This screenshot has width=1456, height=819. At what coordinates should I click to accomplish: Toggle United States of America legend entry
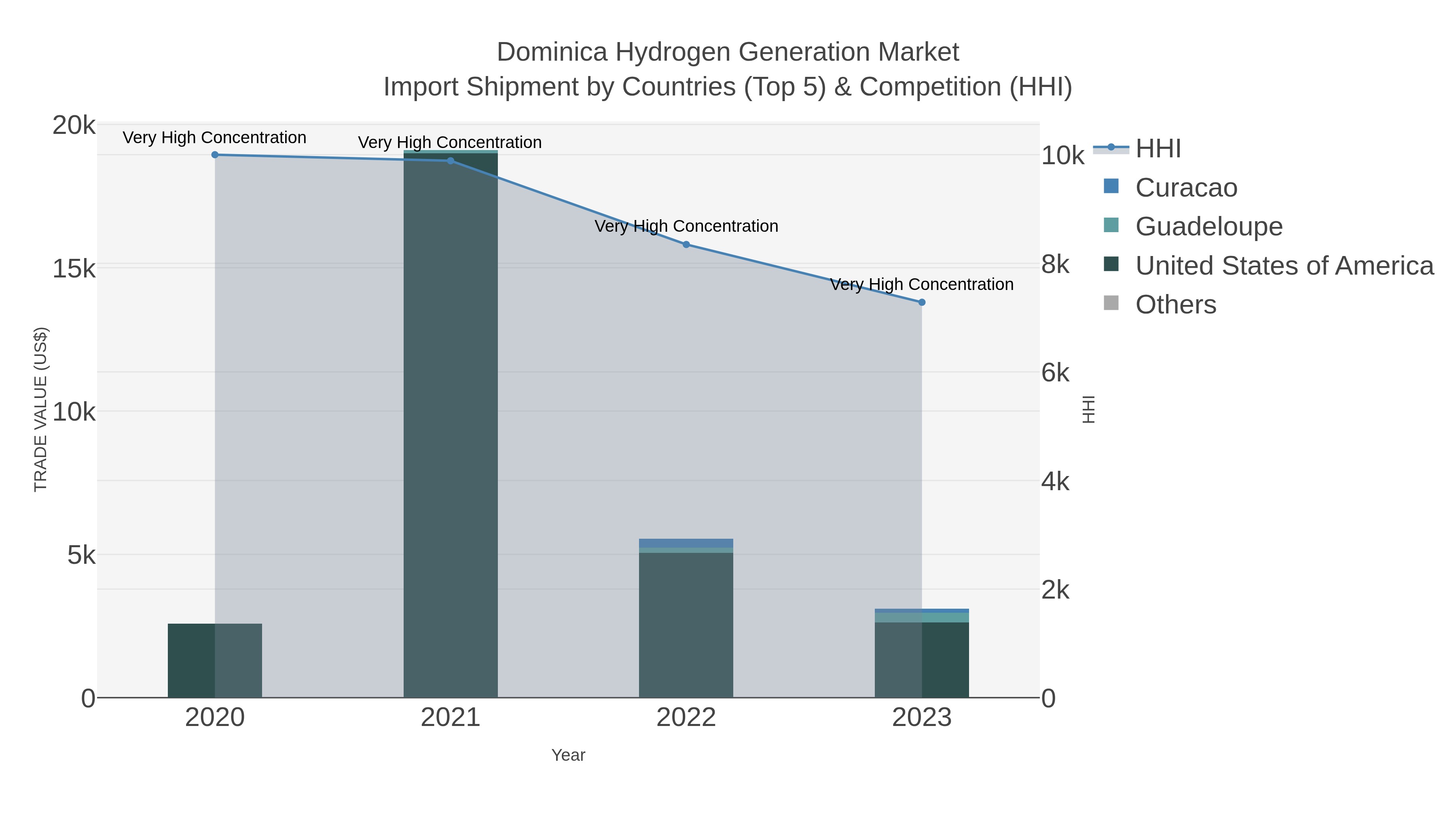point(1268,265)
